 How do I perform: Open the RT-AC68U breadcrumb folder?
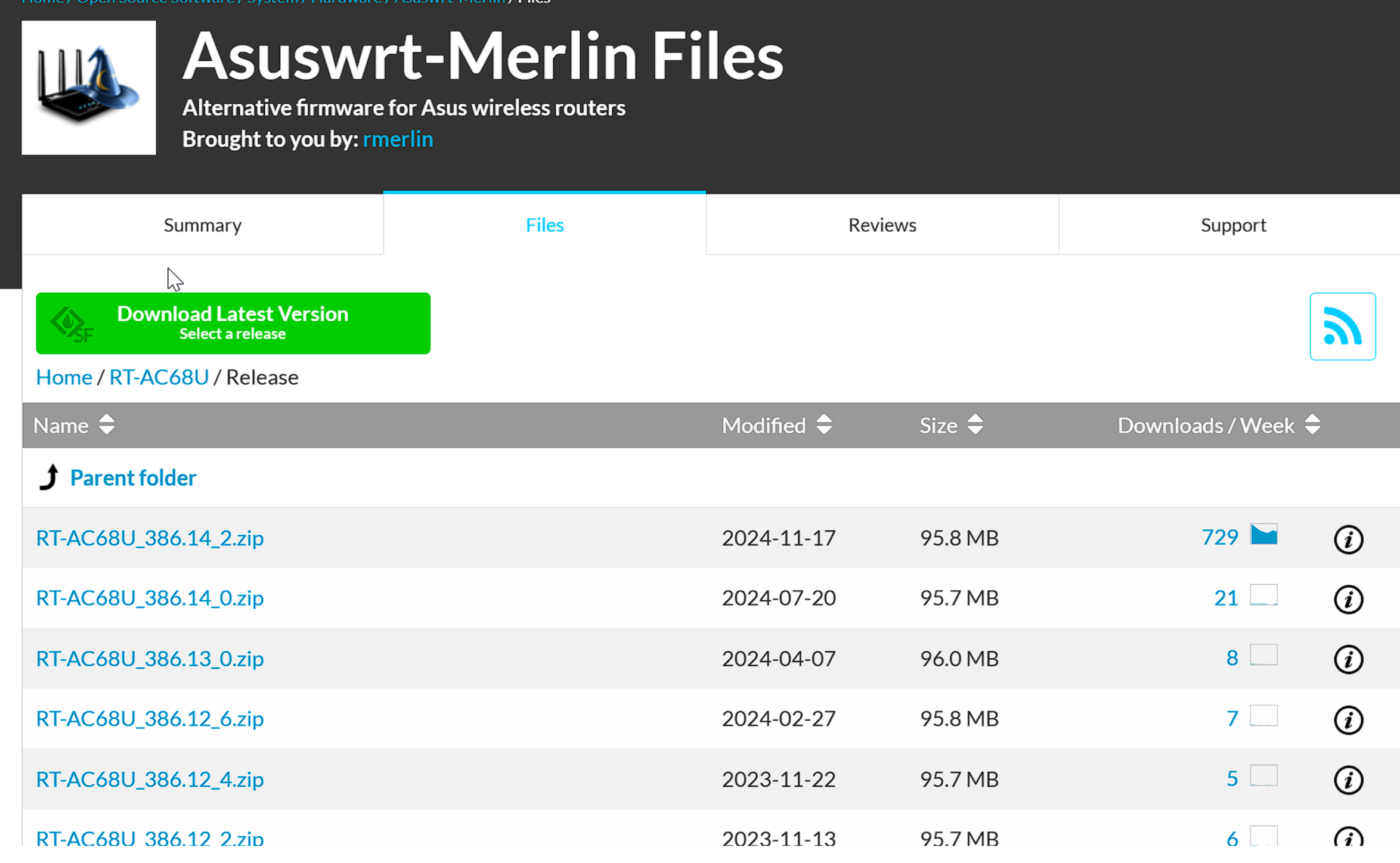pyautogui.click(x=159, y=377)
